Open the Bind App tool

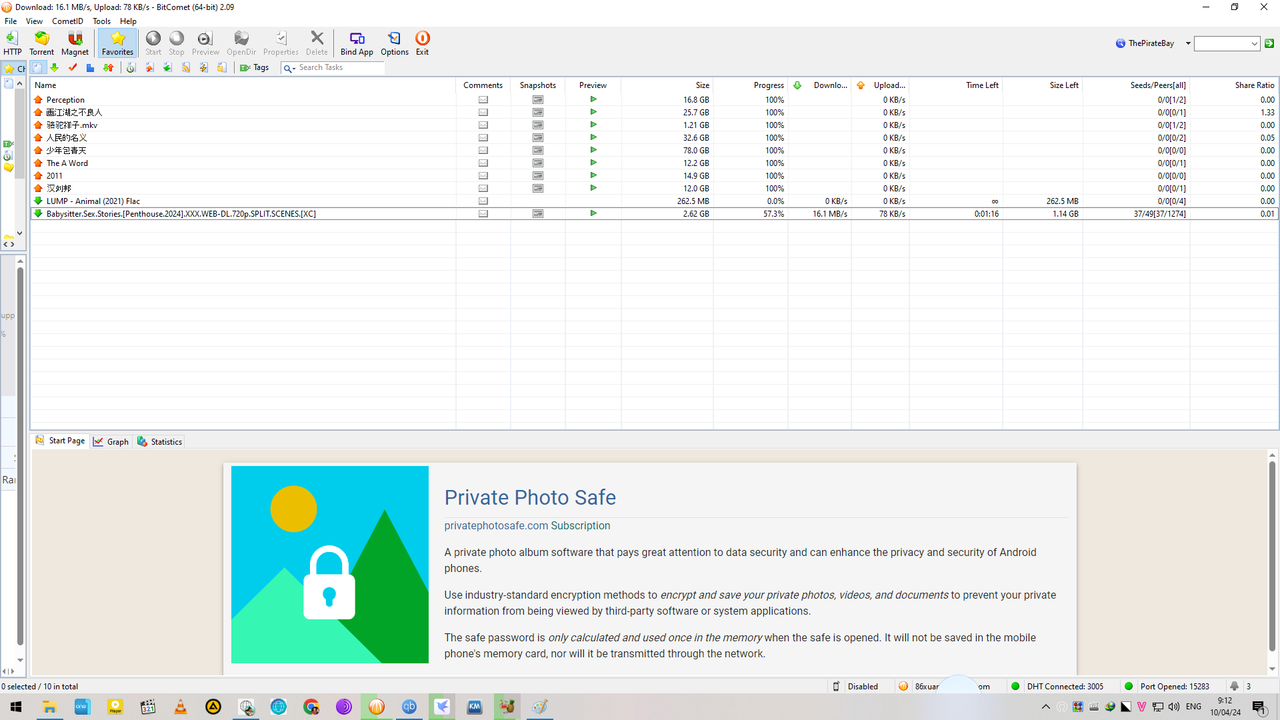click(x=357, y=43)
